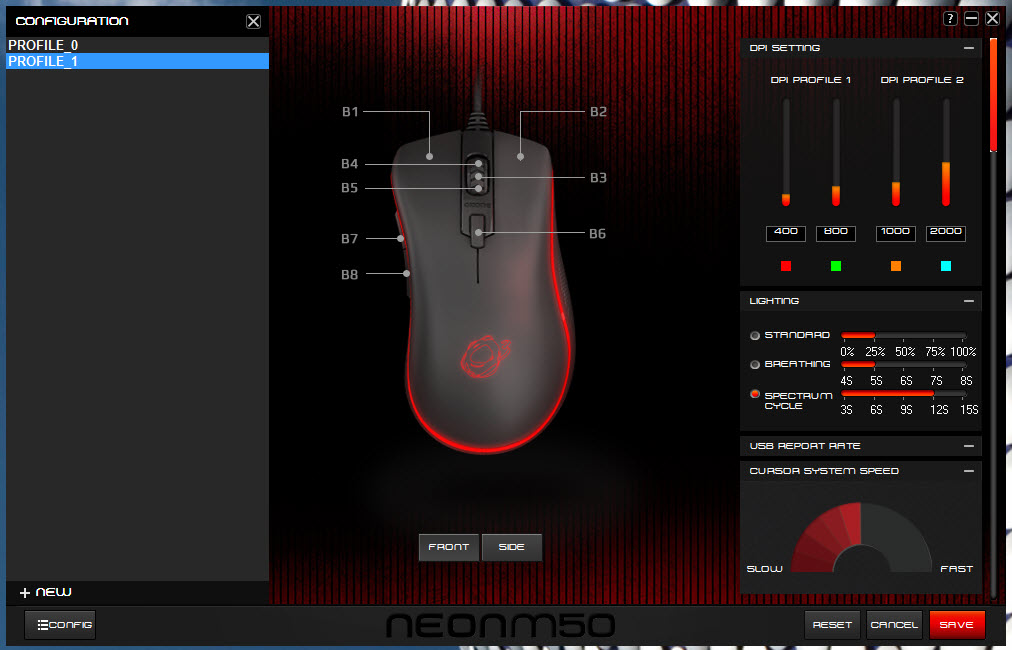Switch to FRONT mouse view

(449, 547)
